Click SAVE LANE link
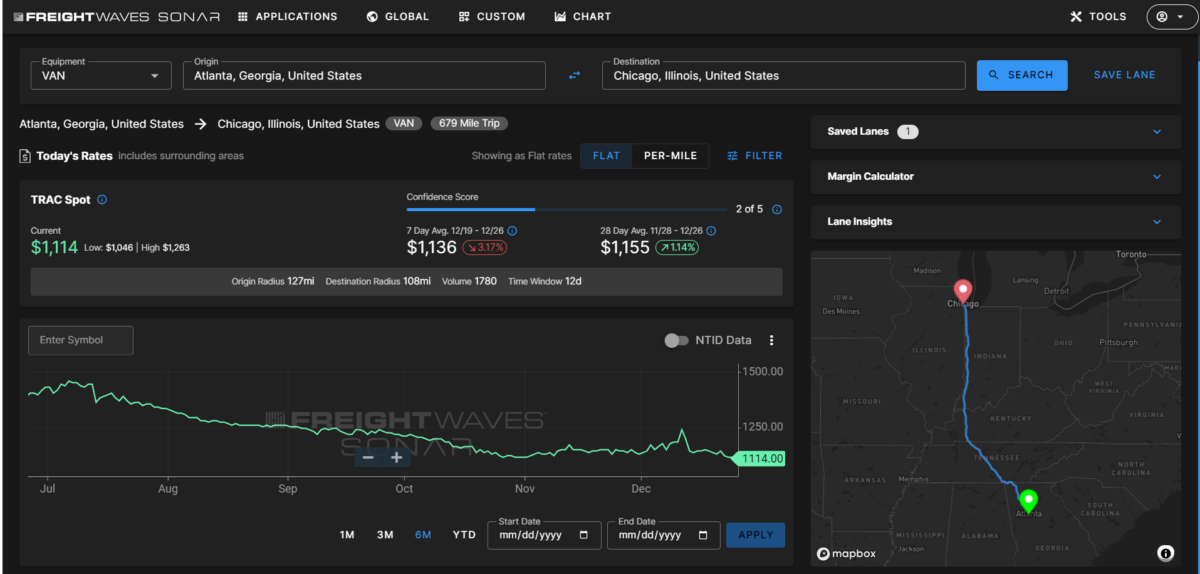Image resolution: width=1200 pixels, height=574 pixels. tap(1124, 75)
